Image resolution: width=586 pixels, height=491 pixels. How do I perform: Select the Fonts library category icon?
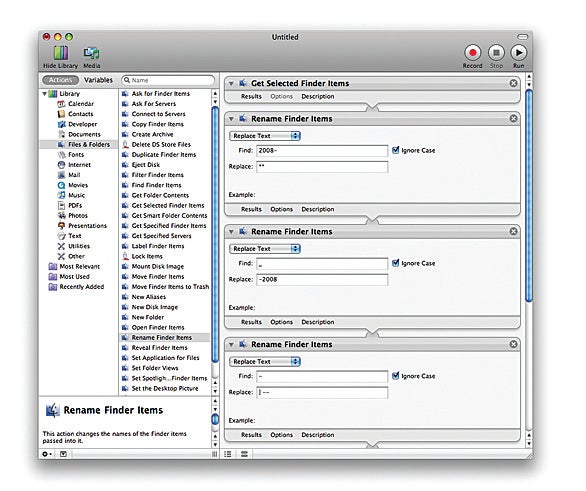(61, 155)
